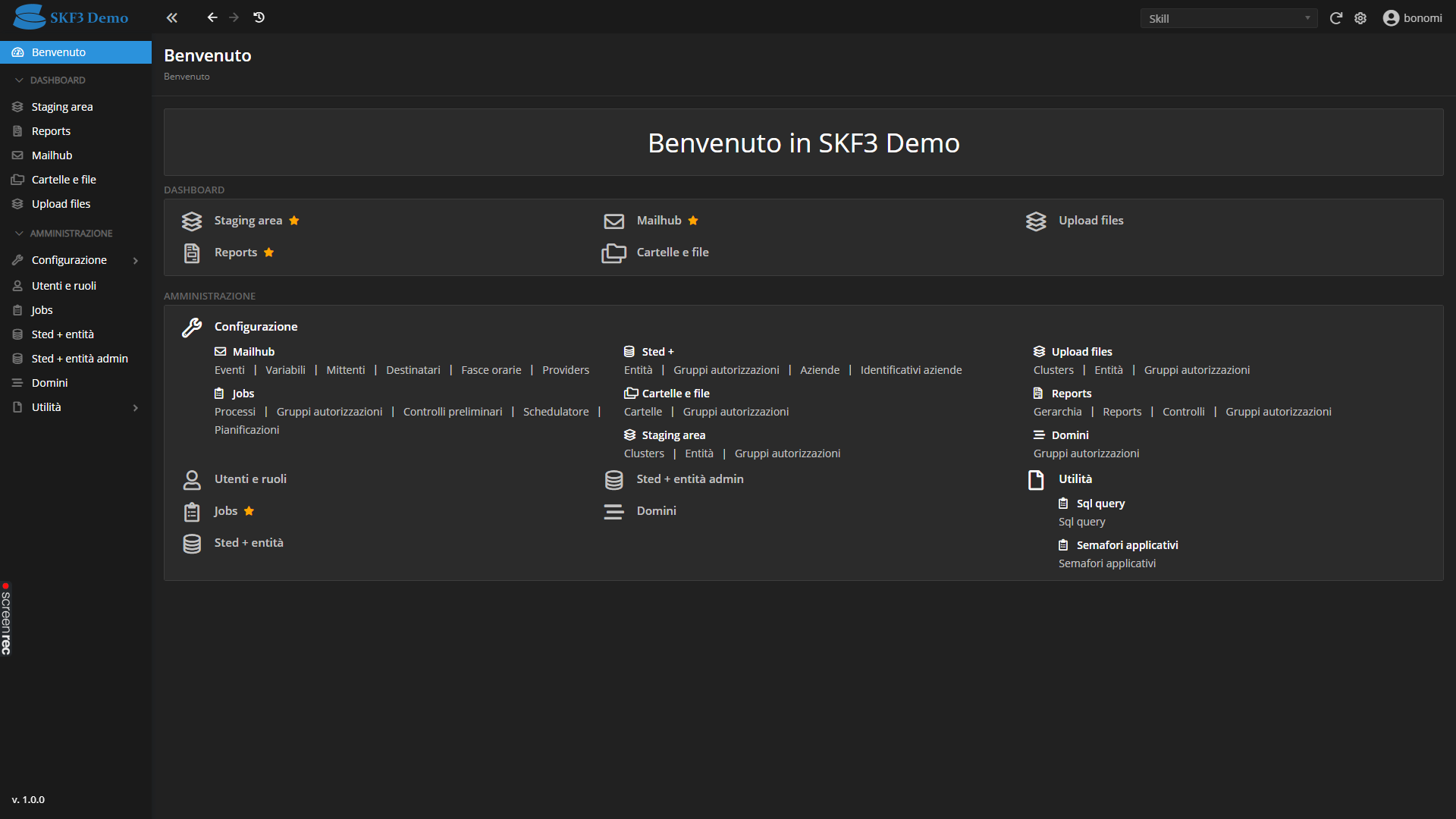Image resolution: width=1456 pixels, height=819 pixels.
Task: Open Reports tile icon in dashboard
Action: pos(192,253)
